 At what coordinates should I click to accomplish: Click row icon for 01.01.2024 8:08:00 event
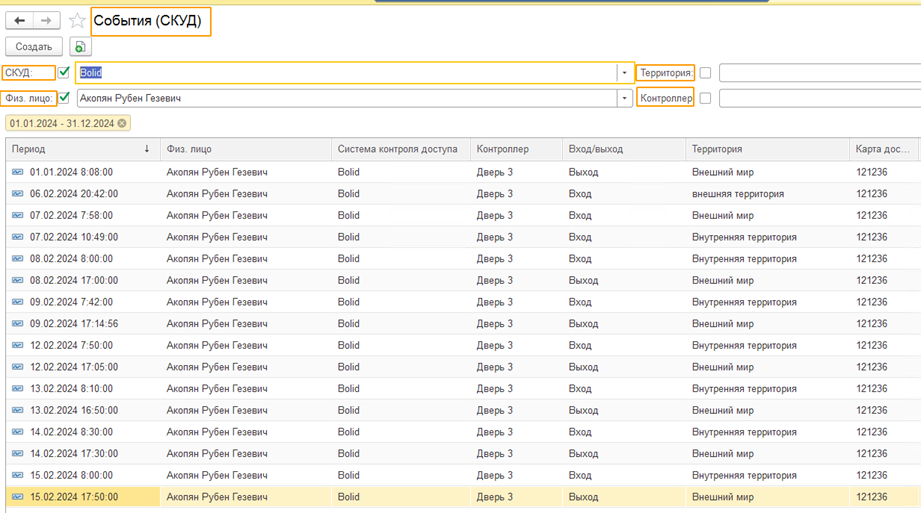(x=17, y=172)
